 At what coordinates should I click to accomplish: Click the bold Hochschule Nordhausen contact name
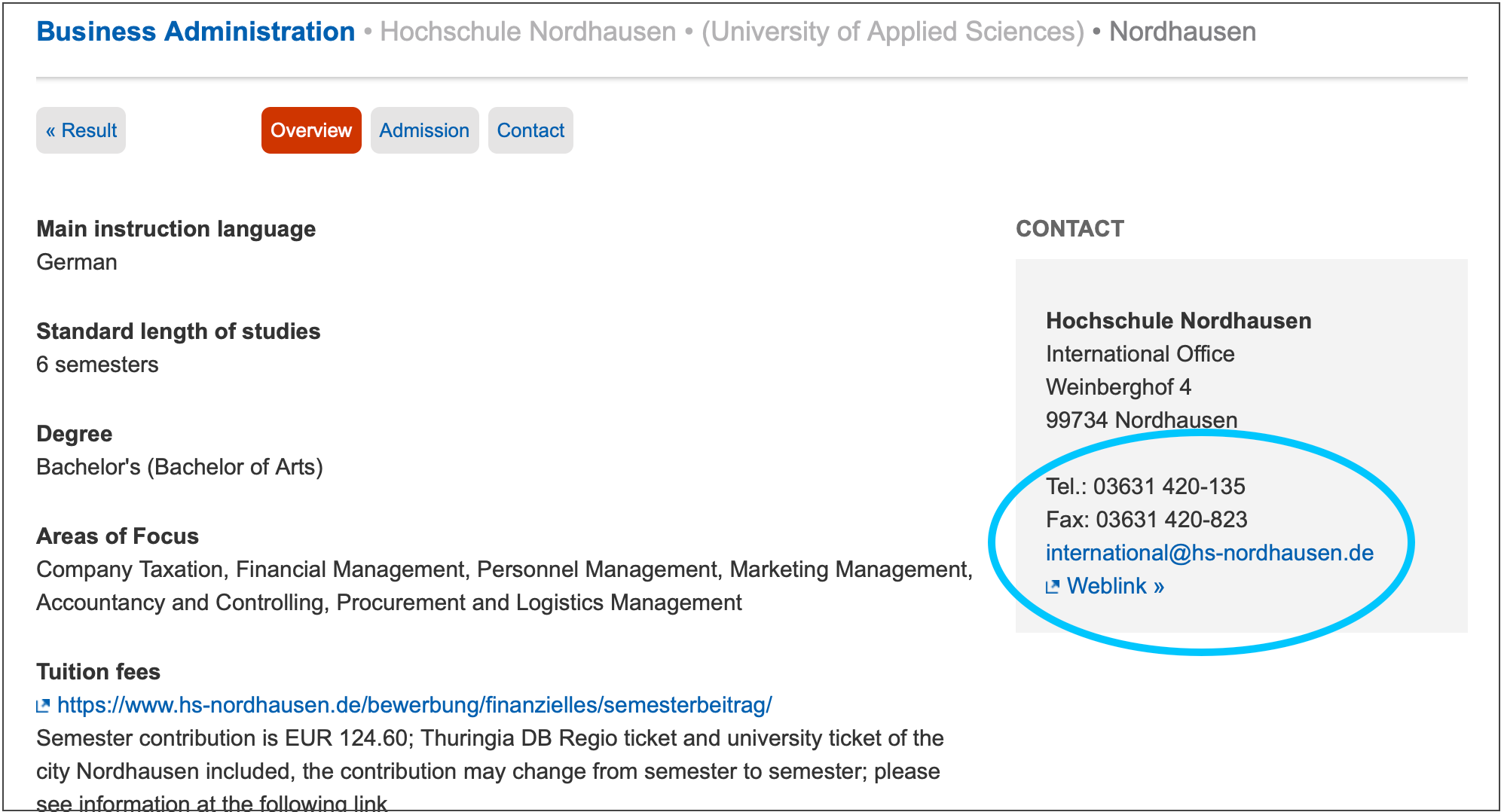tap(1178, 321)
